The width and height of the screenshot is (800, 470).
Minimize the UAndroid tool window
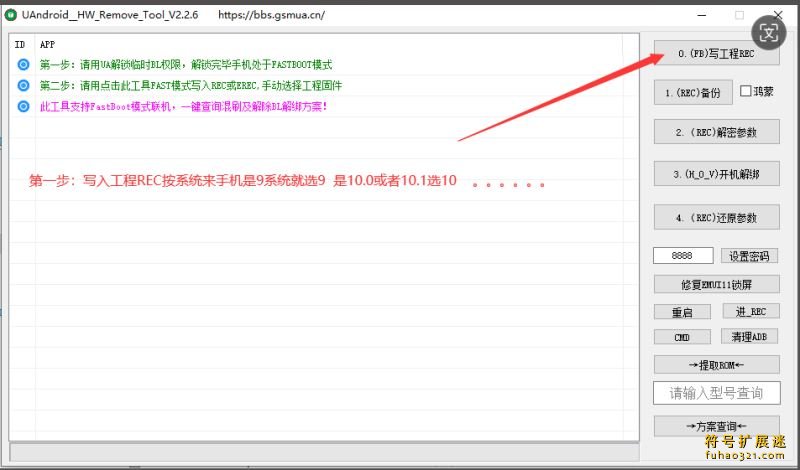pyautogui.click(x=702, y=15)
